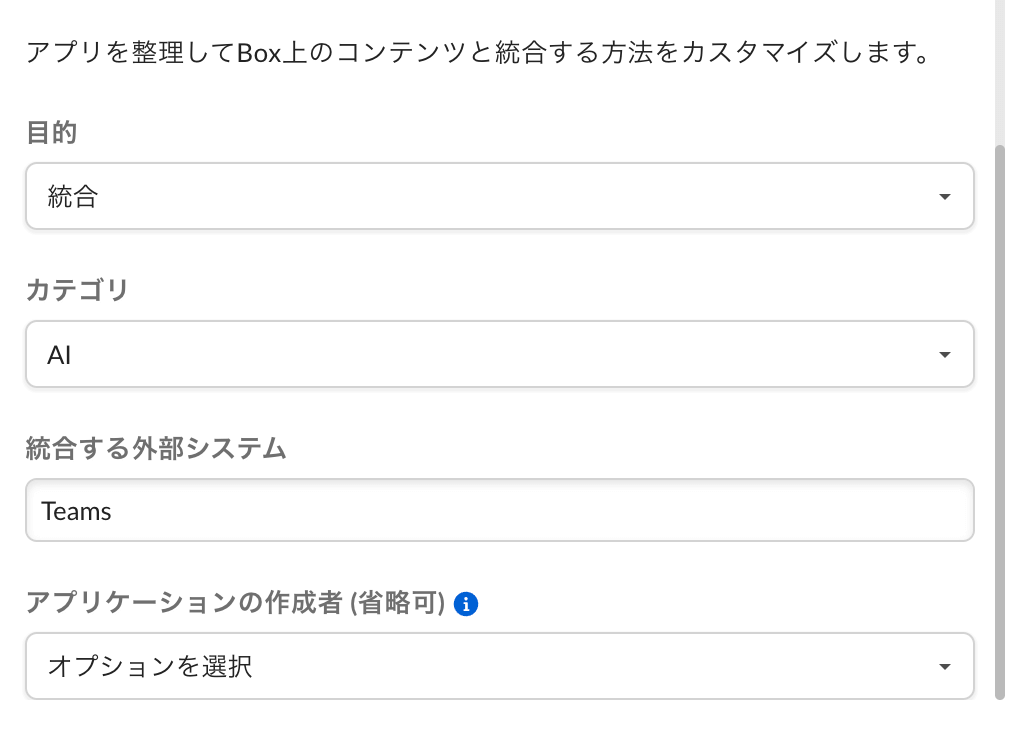1012x730 pixels.
Task: Open the カテゴリ dropdown showing AI
Action: [499, 354]
